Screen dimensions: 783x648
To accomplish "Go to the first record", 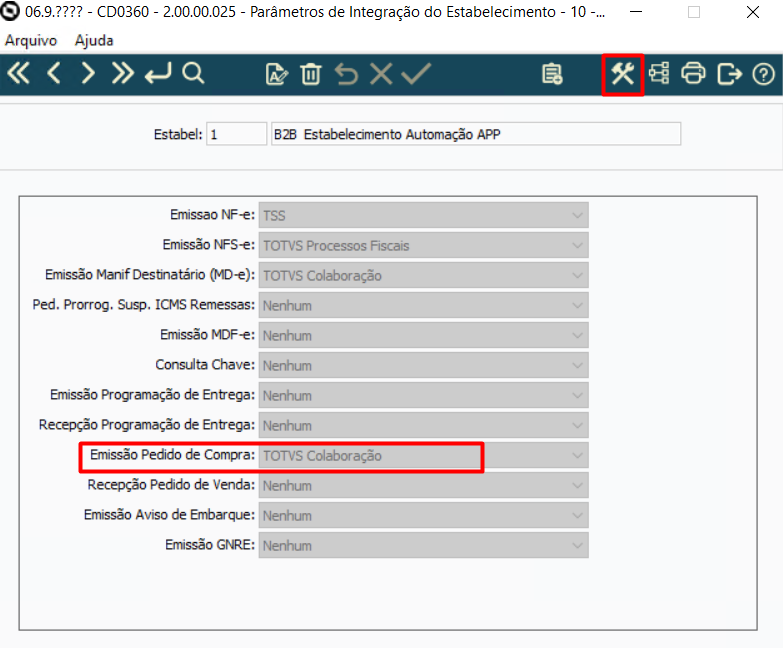I will point(18,74).
